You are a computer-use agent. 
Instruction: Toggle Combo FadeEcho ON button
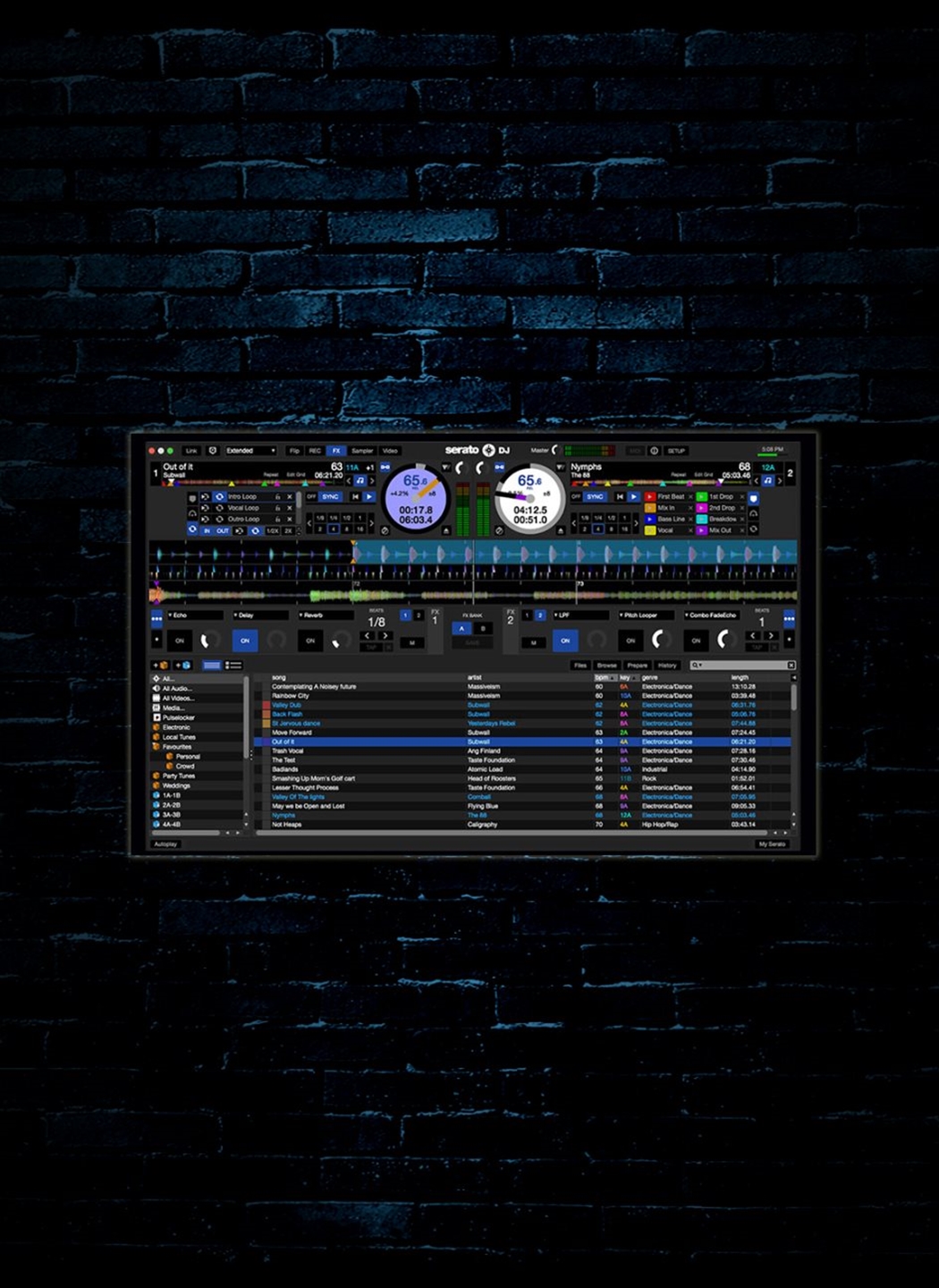[696, 640]
